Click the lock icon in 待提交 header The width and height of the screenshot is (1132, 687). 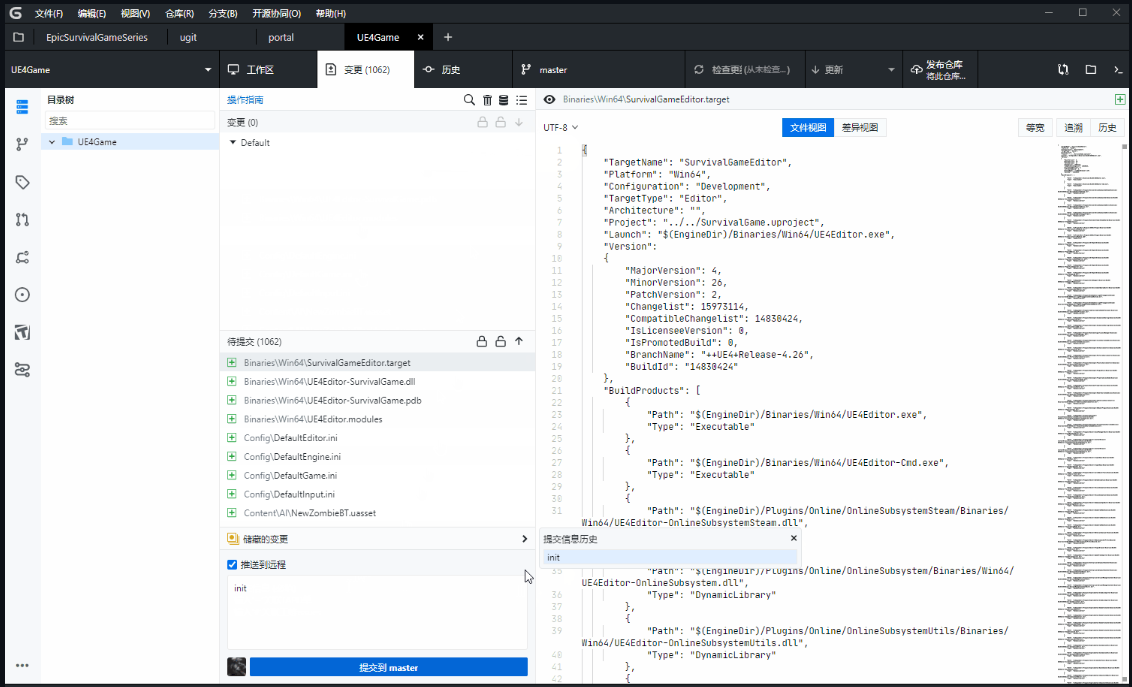coord(482,341)
